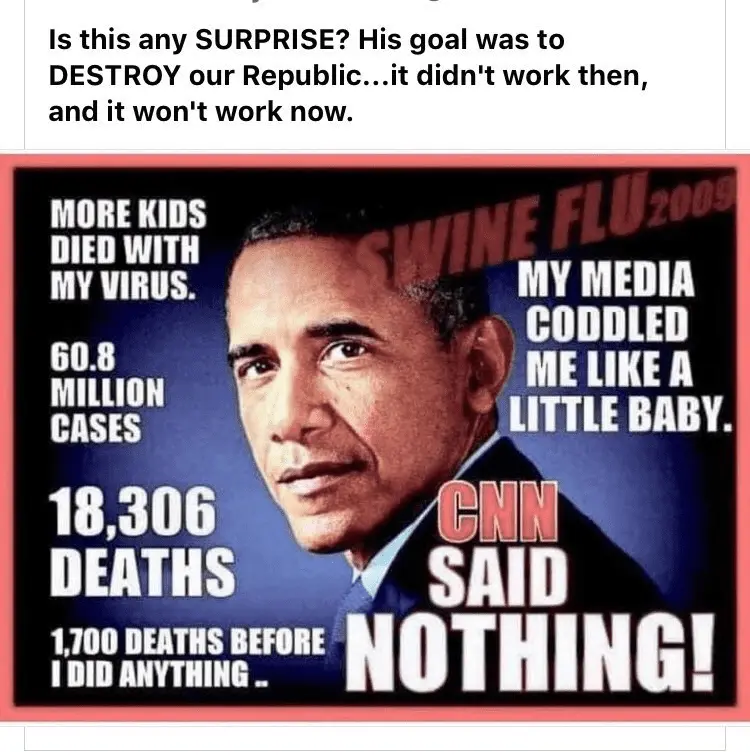Screen dimensions: 750x755
Task: Click the word 'DEATHS' under 18,306
Action: pos(142,572)
